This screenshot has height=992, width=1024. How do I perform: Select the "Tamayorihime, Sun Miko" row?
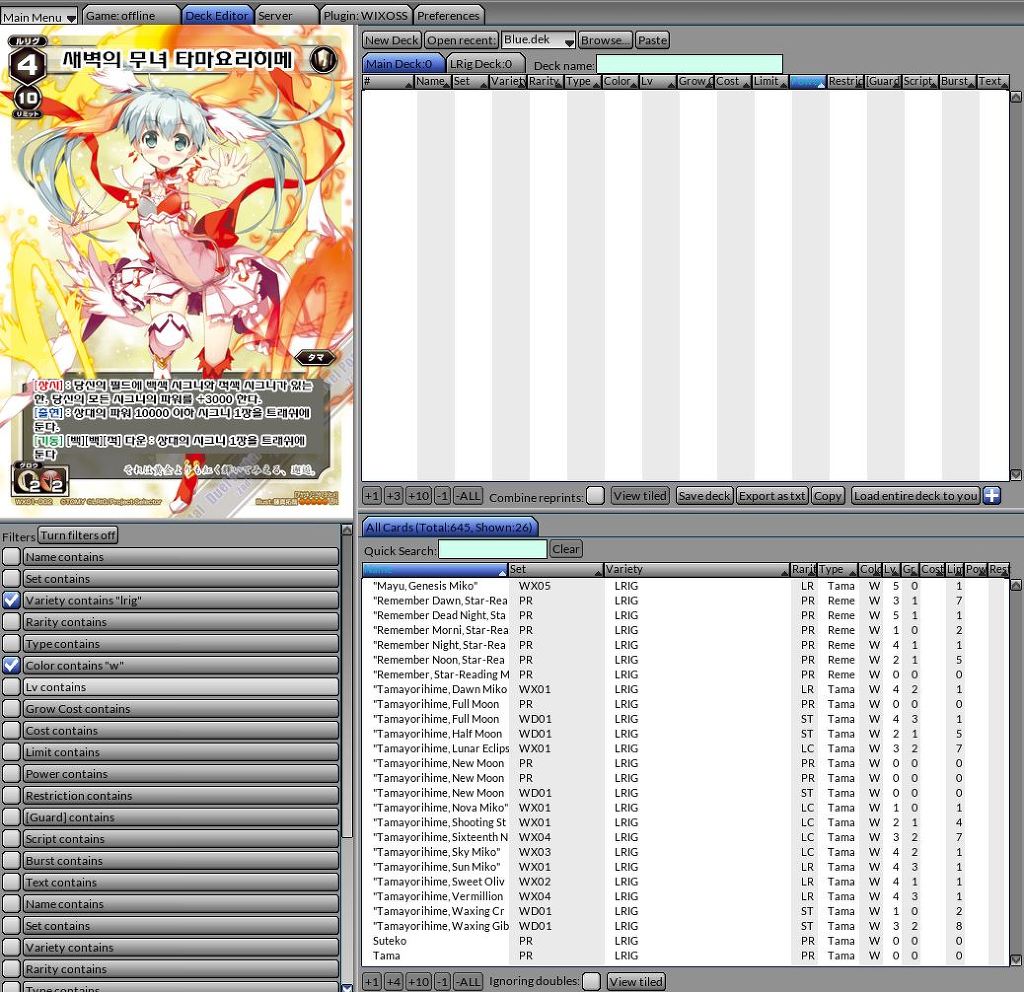point(685,867)
